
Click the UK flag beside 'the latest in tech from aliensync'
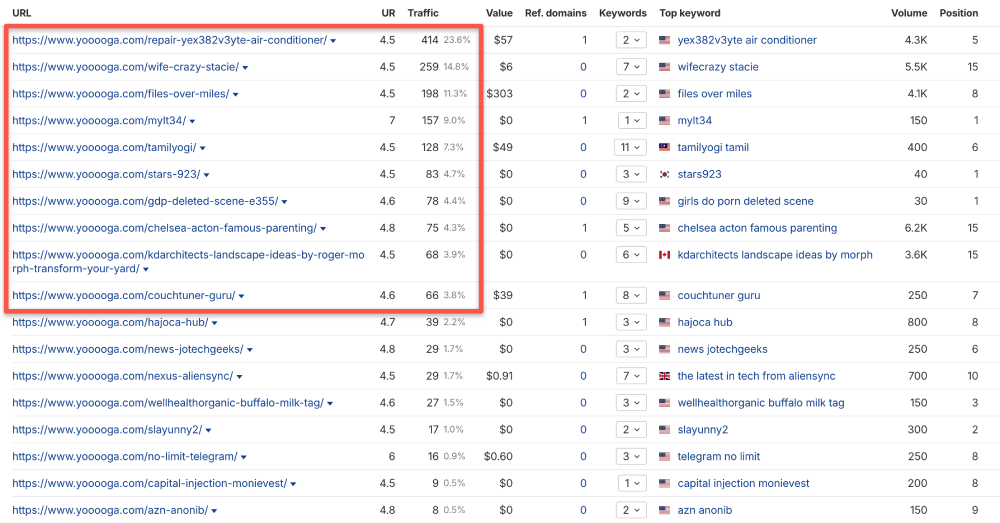[x=665, y=376]
